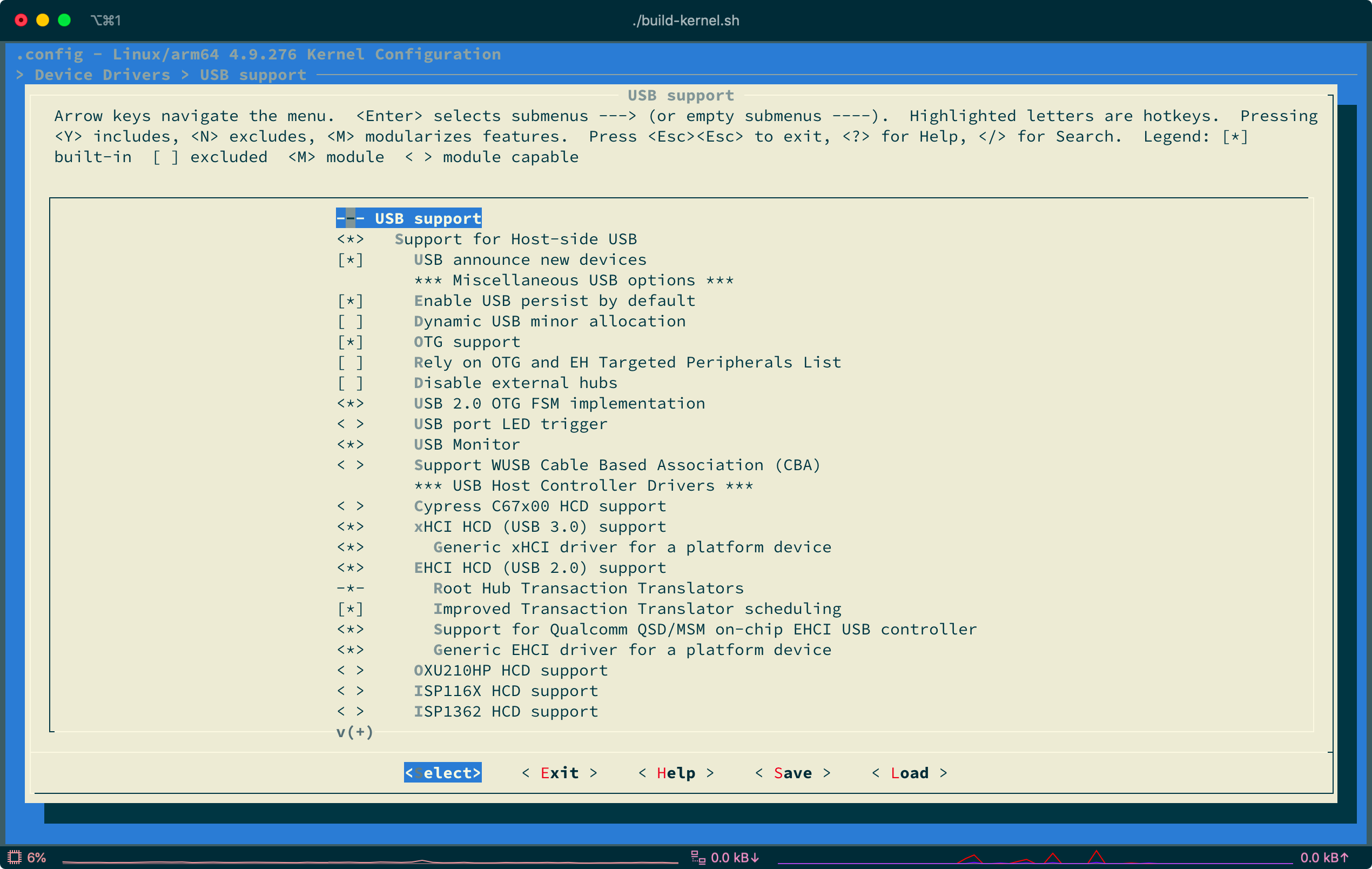Image resolution: width=1372 pixels, height=869 pixels.
Task: Click the yellow minimize window button
Action: 43,21
